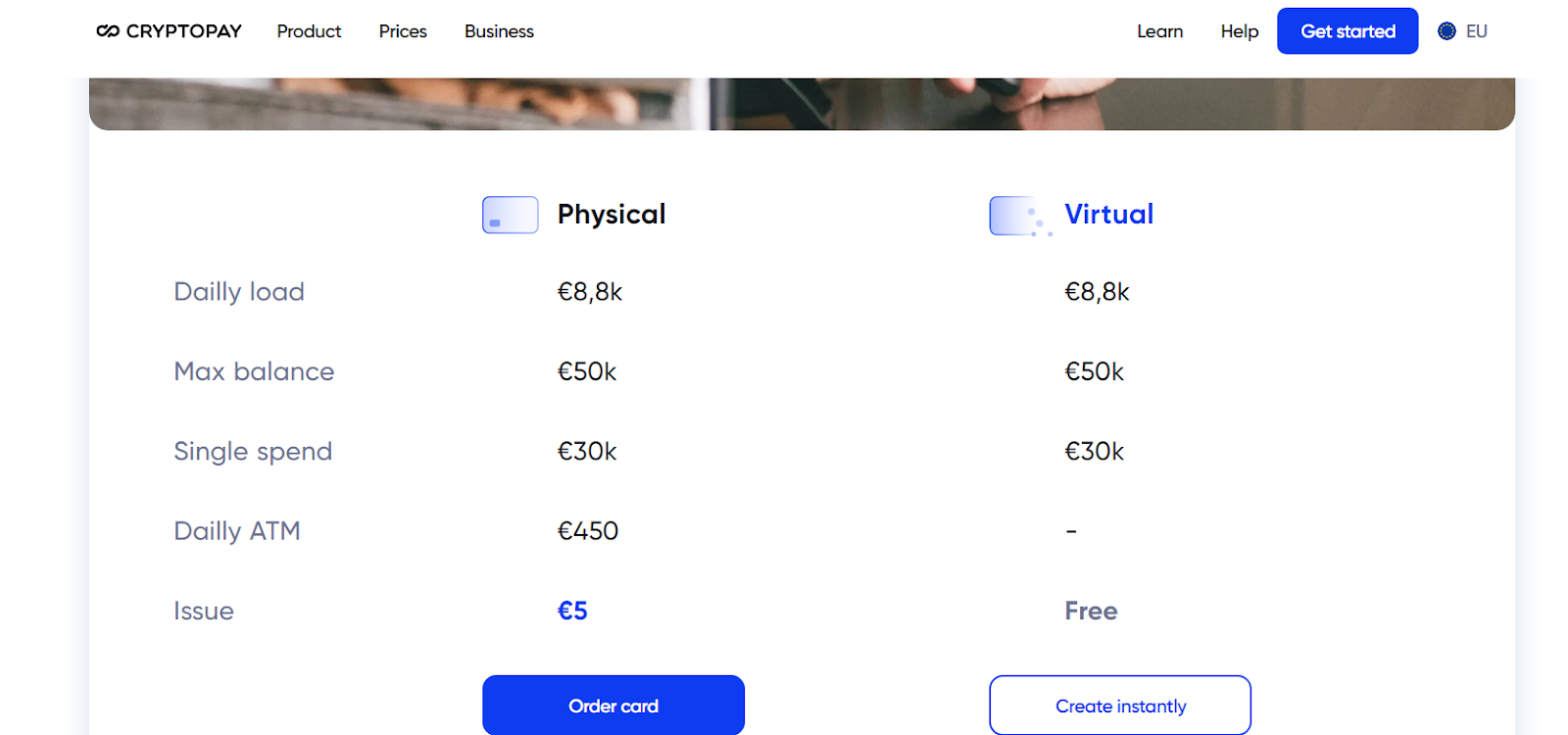Click the Physical card icon
1568x735 pixels.
click(x=510, y=215)
